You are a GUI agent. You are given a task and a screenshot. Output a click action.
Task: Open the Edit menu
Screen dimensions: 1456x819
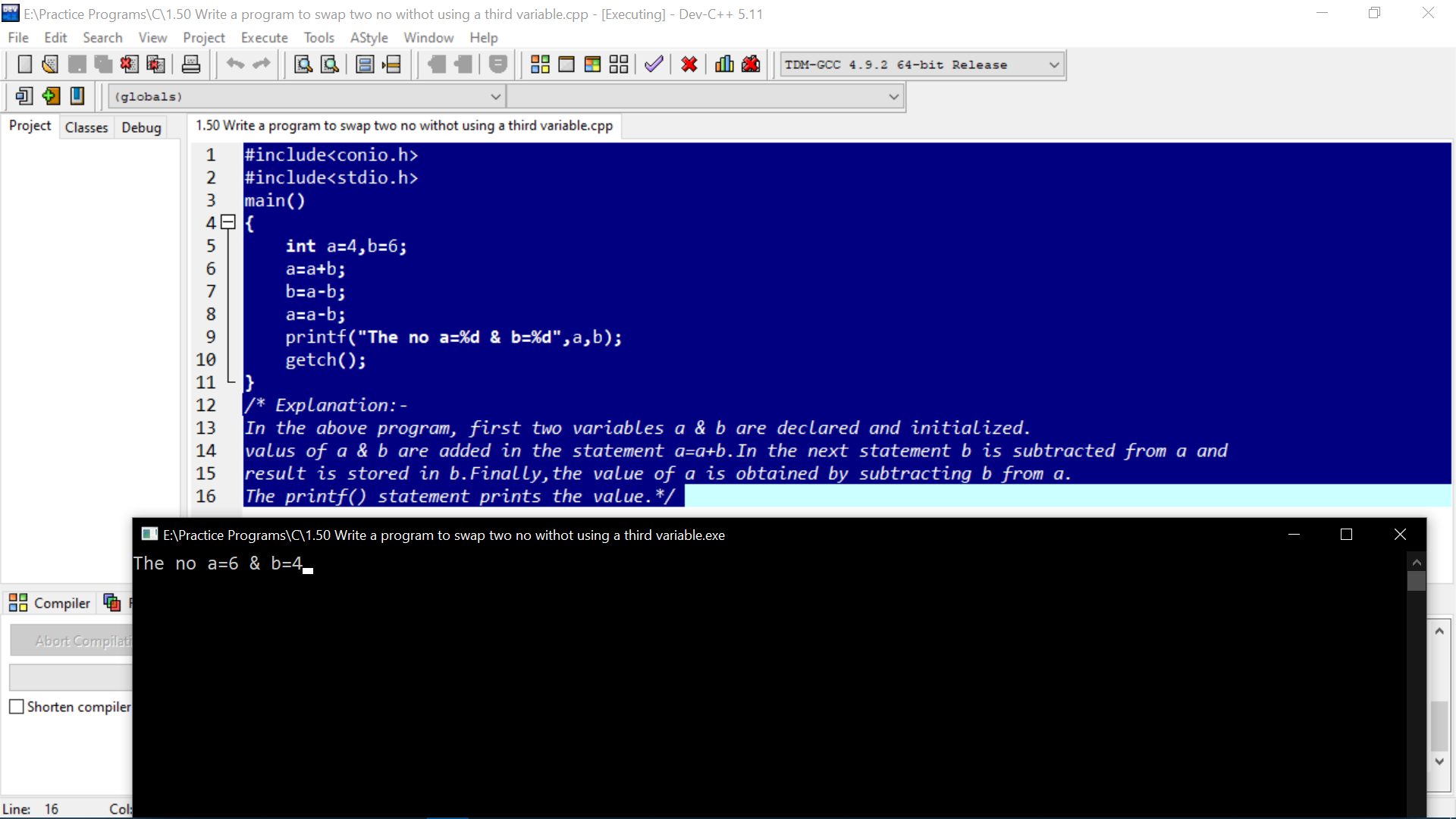click(x=55, y=37)
